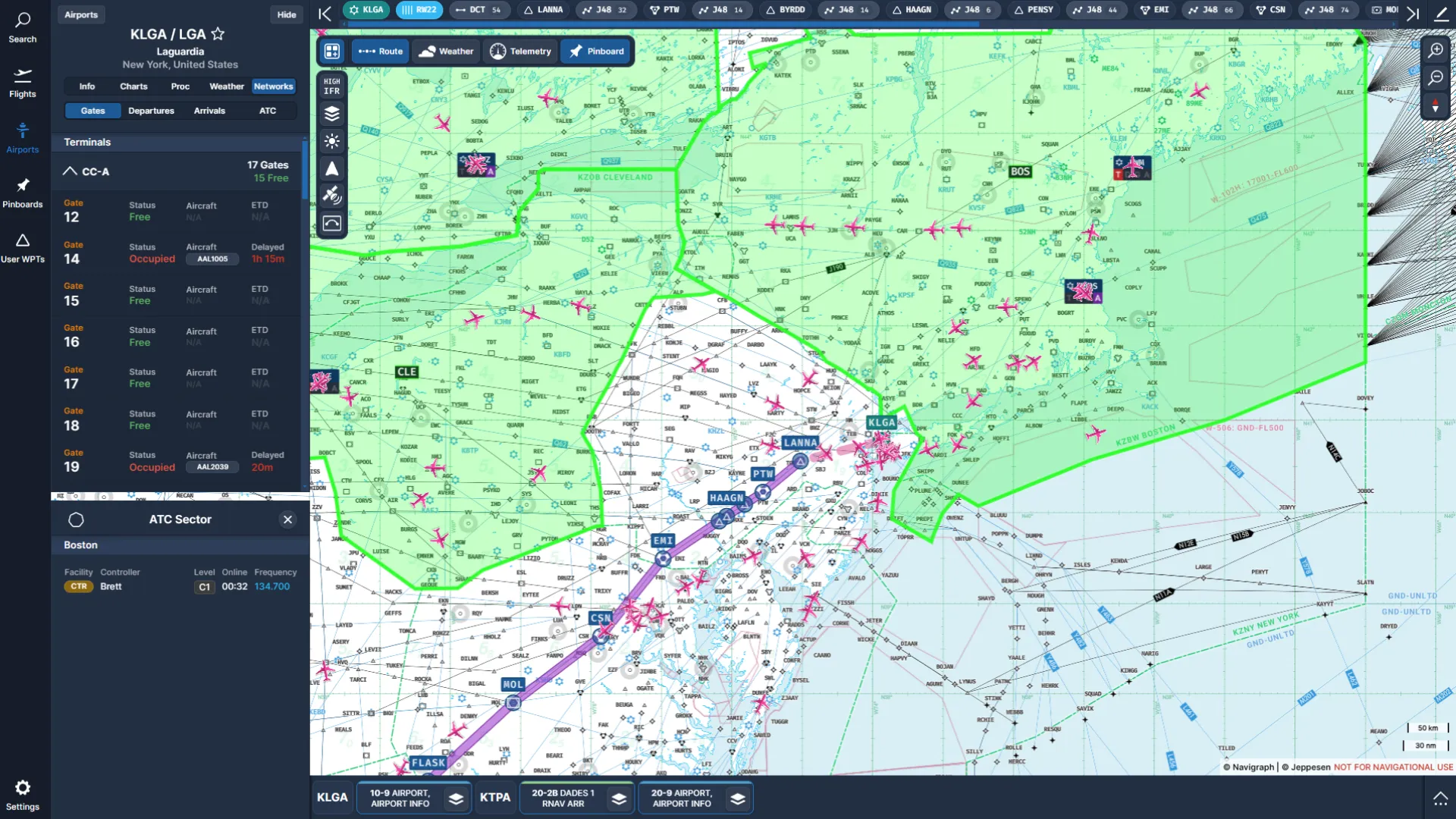This screenshot has height=819, width=1456.
Task: Close the ATC Sector panel
Action: tap(287, 519)
